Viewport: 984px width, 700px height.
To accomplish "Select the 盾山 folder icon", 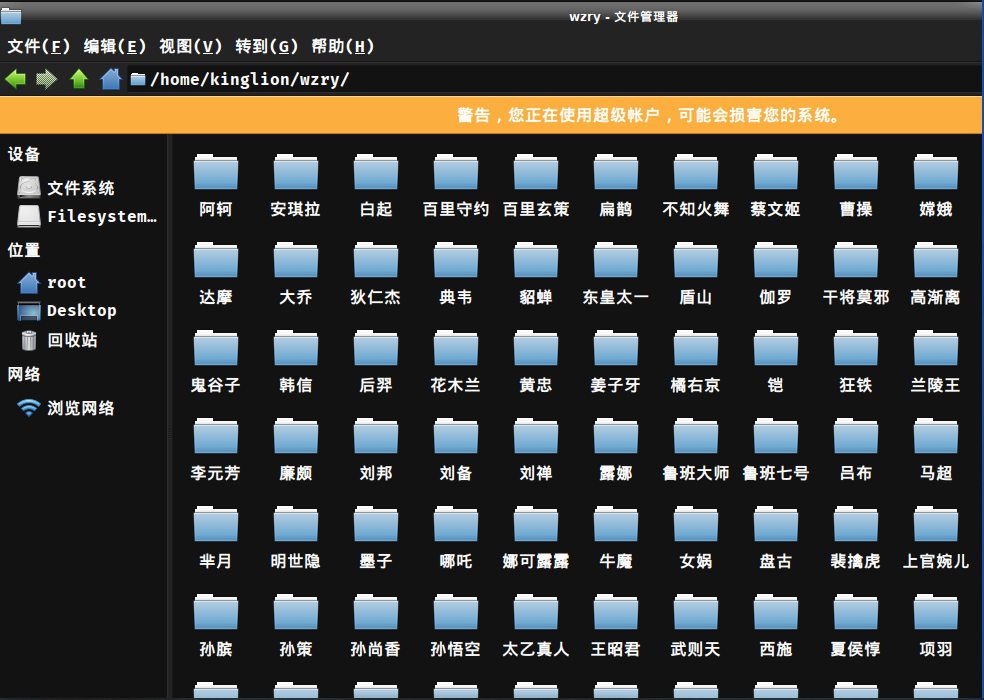I will 696,259.
